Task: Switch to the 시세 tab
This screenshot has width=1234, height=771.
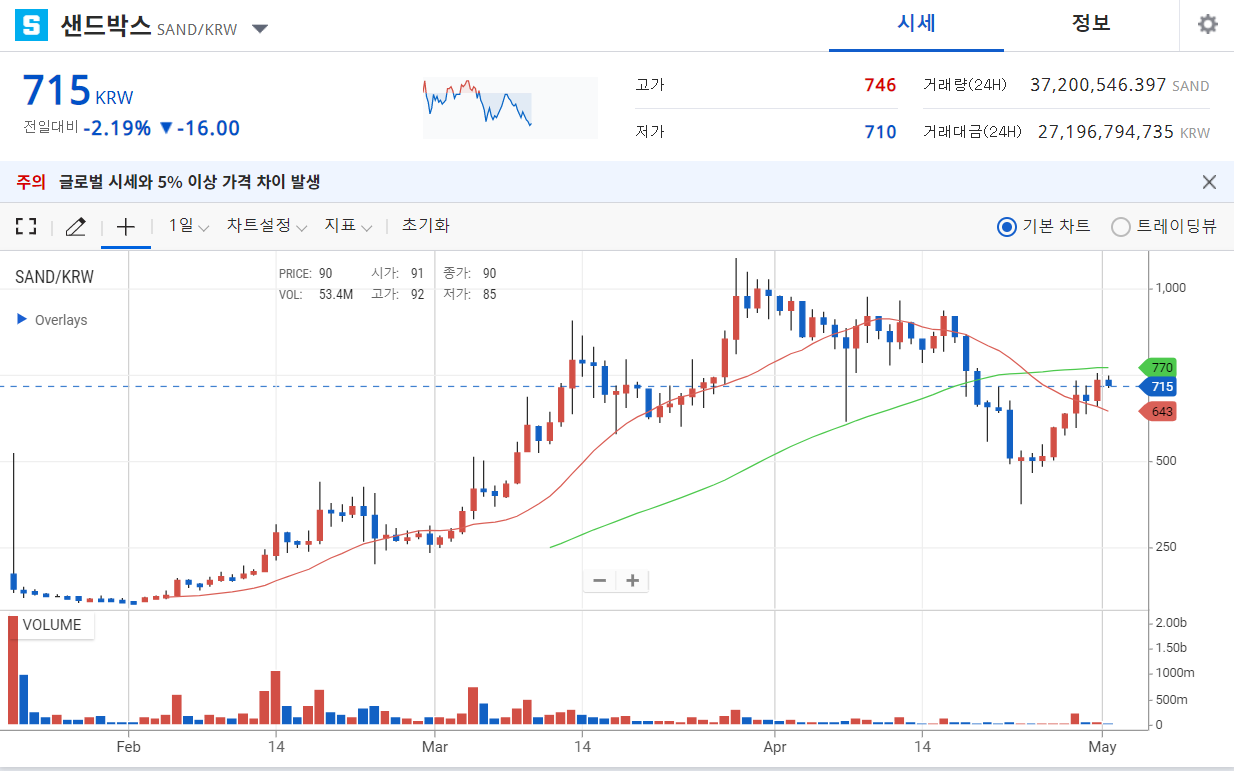Action: 916,24
